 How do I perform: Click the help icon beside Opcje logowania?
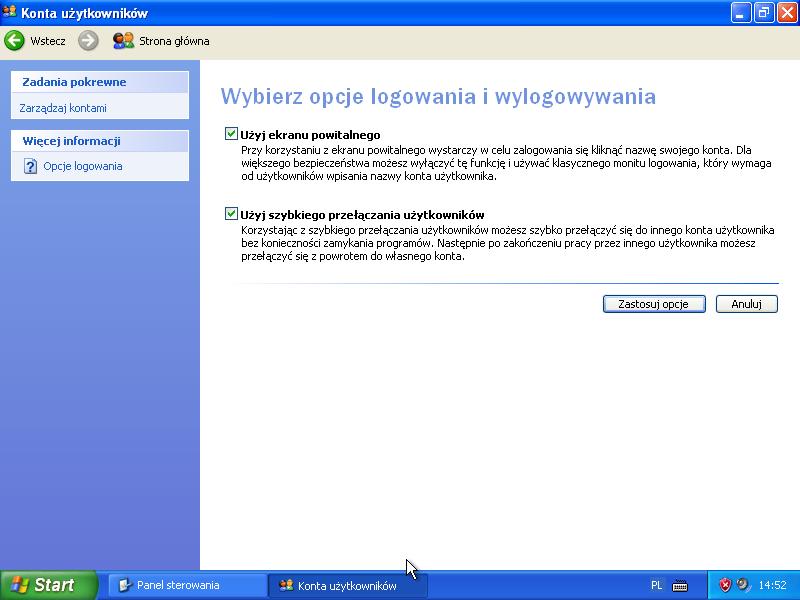tap(30, 166)
